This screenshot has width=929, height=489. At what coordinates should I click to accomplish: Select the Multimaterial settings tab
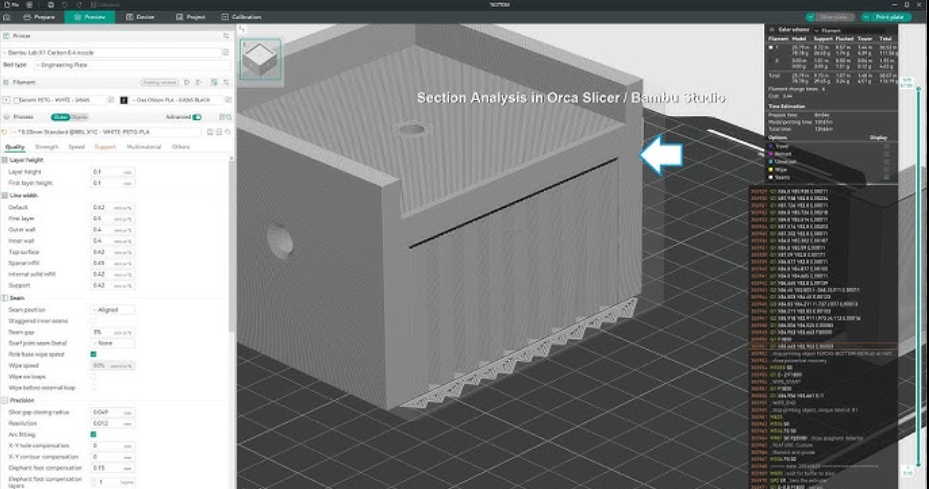(144, 147)
